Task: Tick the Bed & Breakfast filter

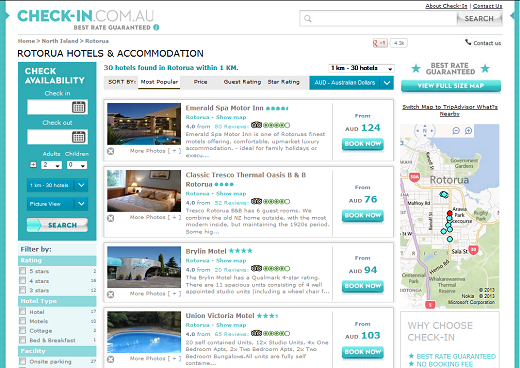Action: pyautogui.click(x=23, y=340)
